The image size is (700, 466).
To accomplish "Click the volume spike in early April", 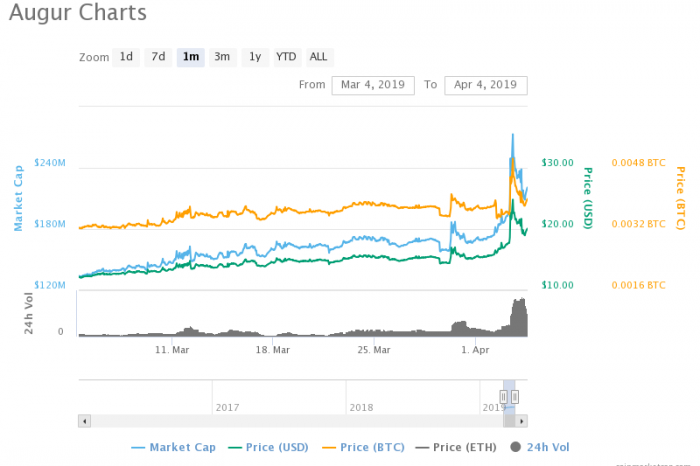I will pos(519,318).
